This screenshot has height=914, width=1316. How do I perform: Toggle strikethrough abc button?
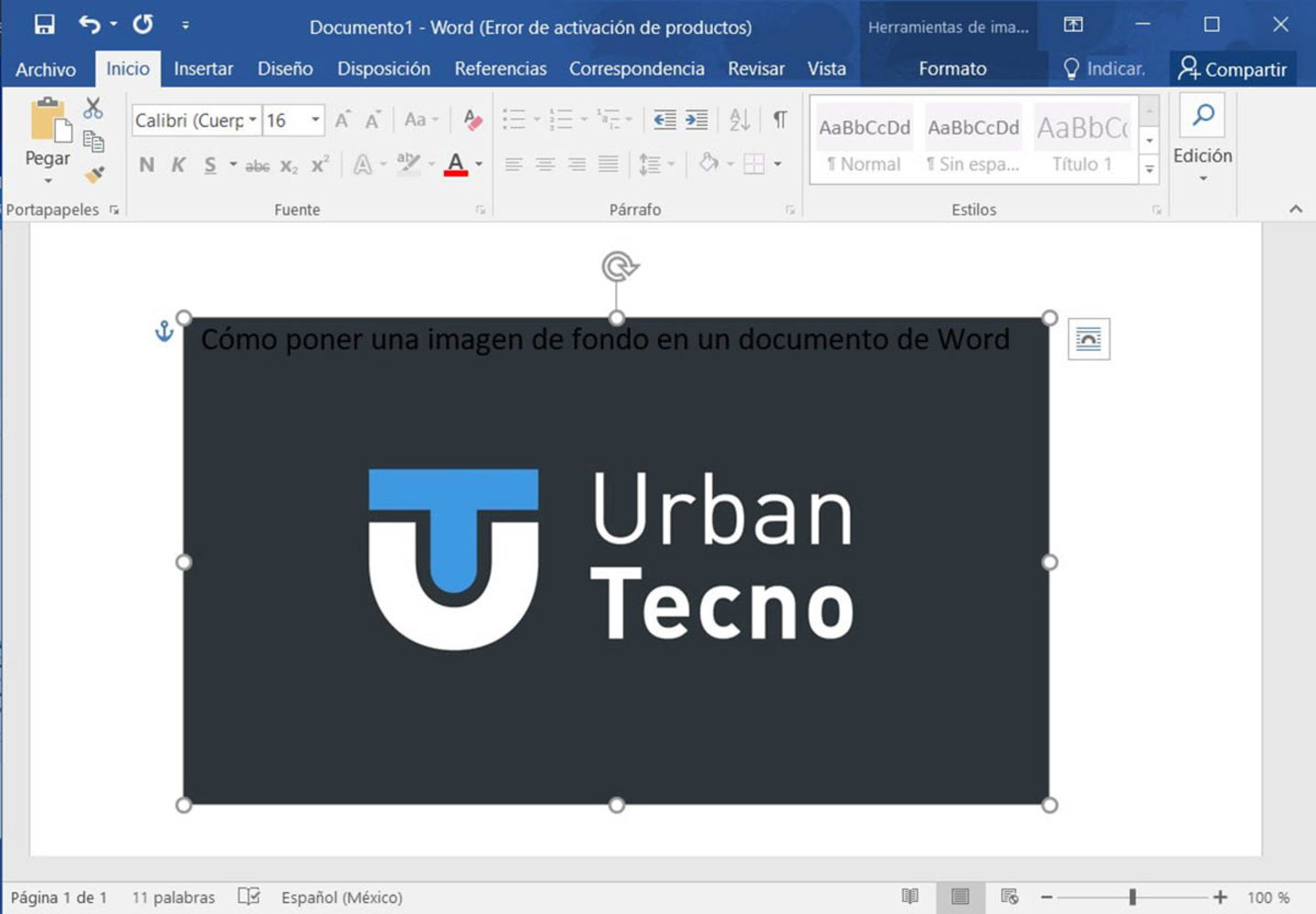pos(258,165)
